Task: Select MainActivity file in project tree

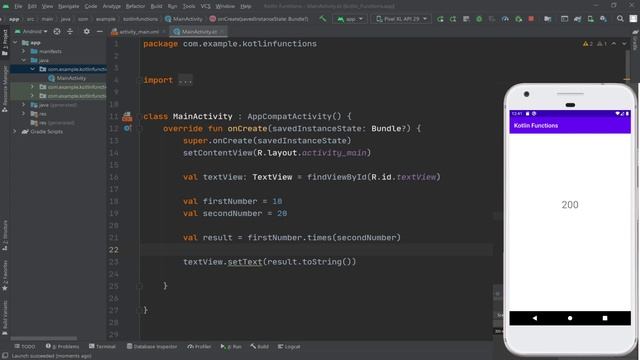Action: [67, 78]
